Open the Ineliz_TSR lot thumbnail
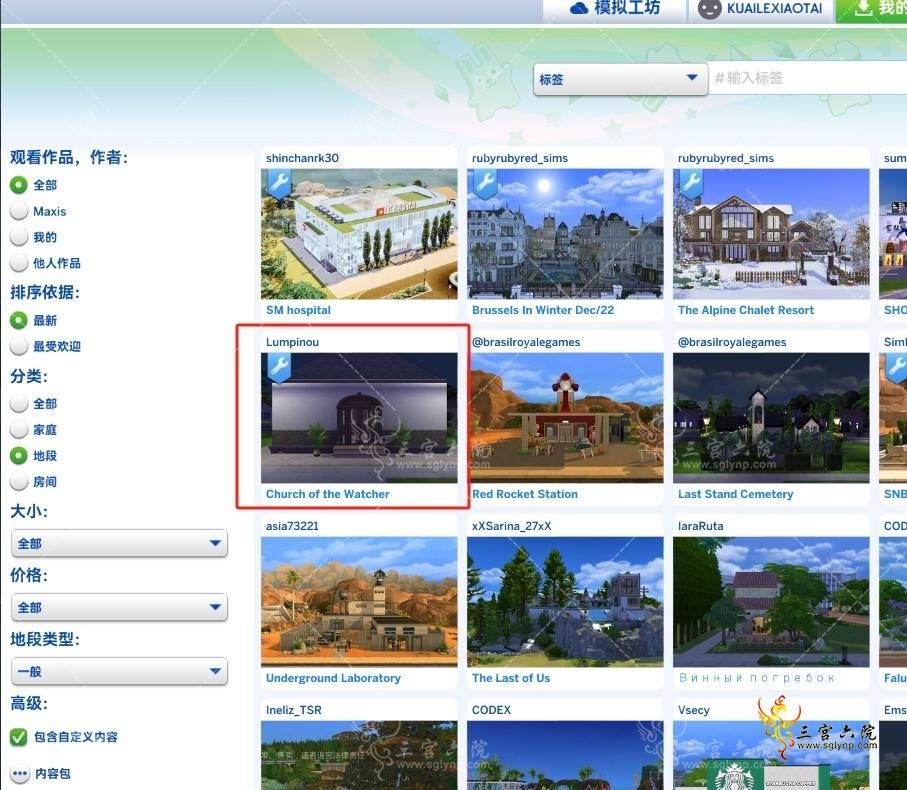Viewport: 907px width, 790px height. 359,755
